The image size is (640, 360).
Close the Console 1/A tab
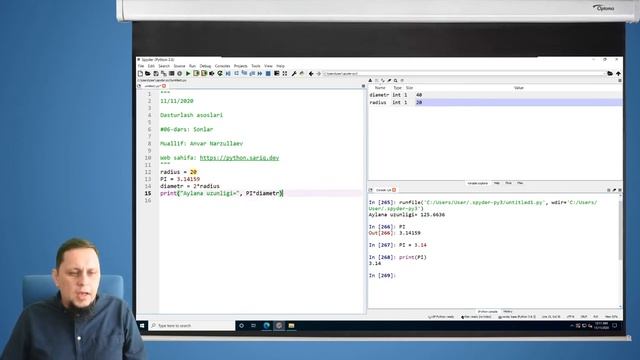click(394, 190)
